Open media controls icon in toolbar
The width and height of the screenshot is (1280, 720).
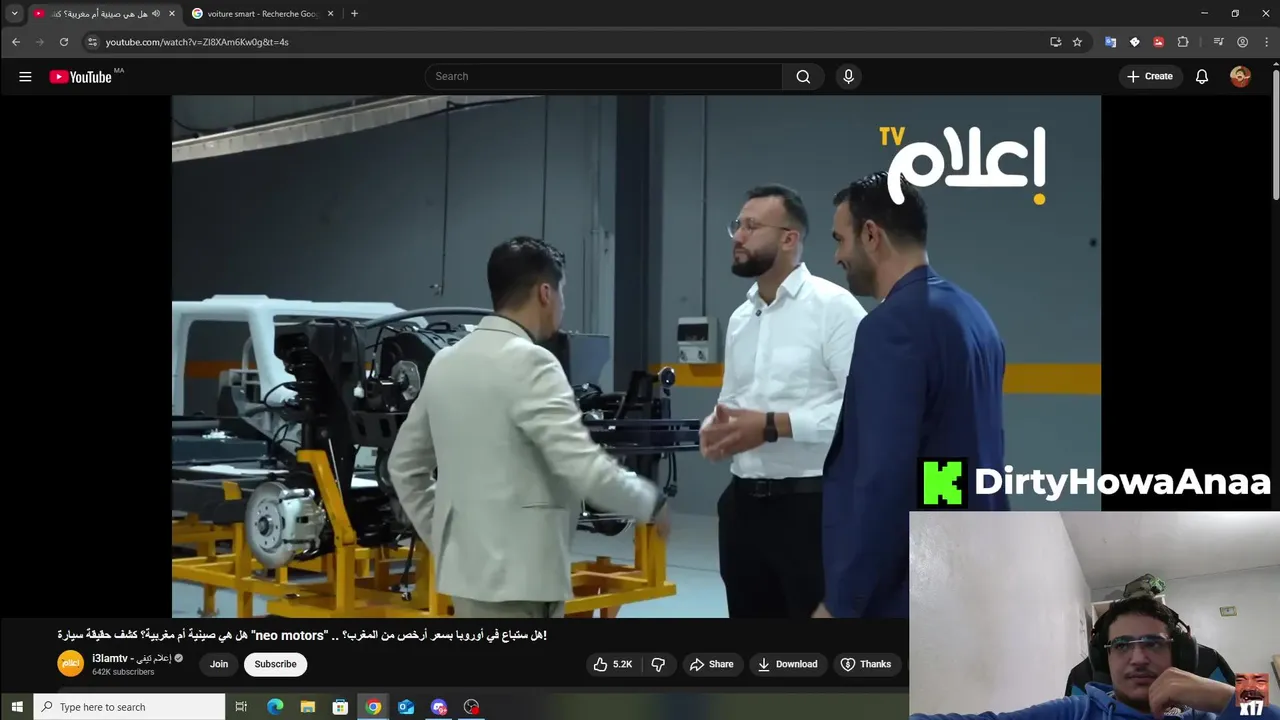(x=1218, y=42)
